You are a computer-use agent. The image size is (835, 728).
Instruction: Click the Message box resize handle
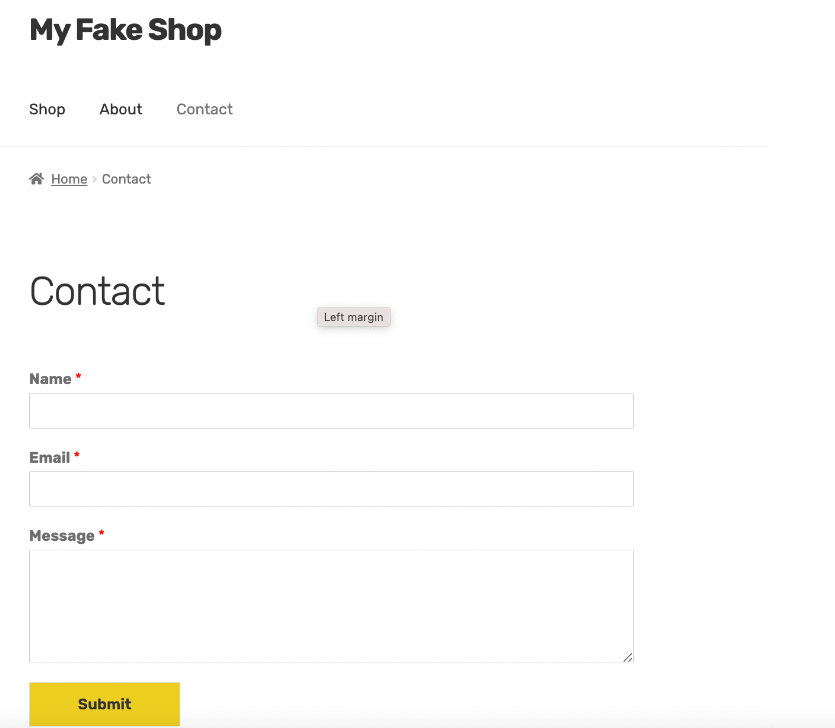pos(628,657)
